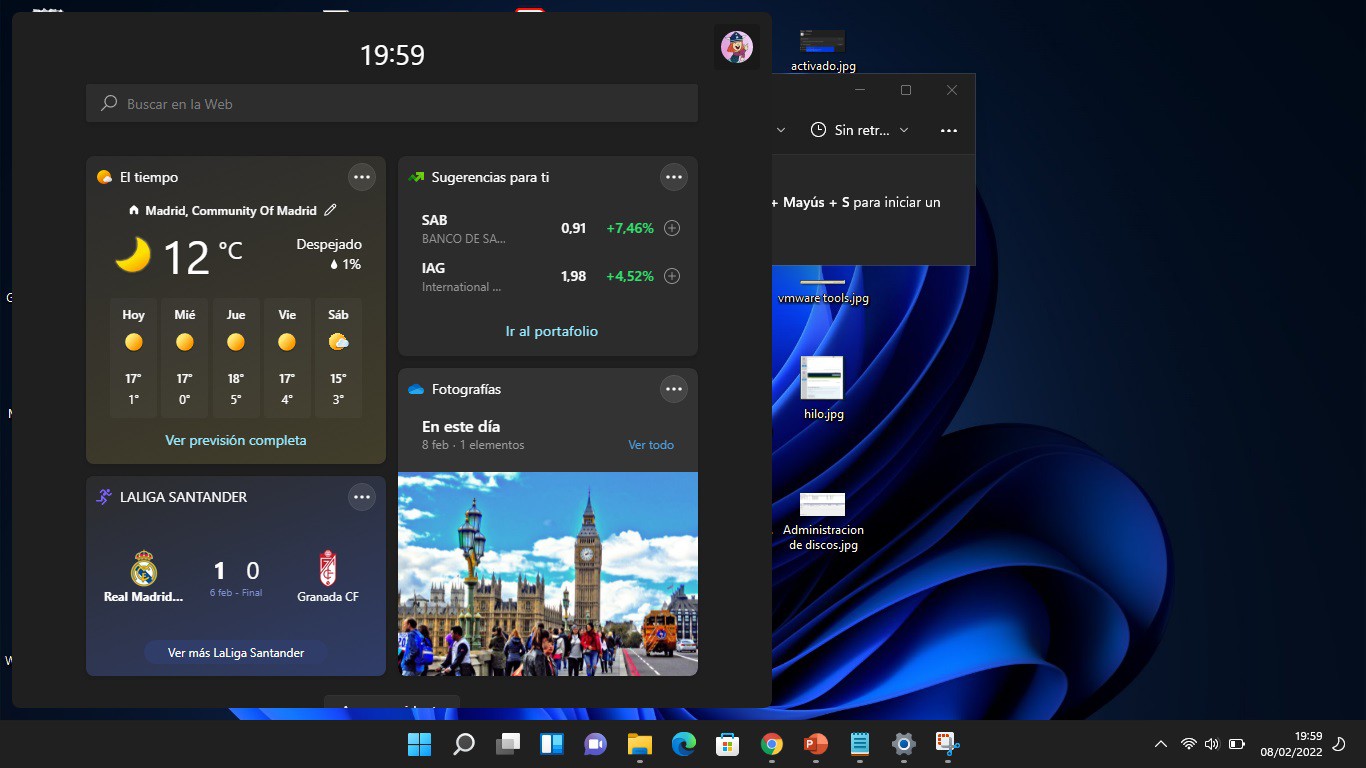Select the Sáb forecast day
The image size is (1366, 768).
[x=338, y=357]
